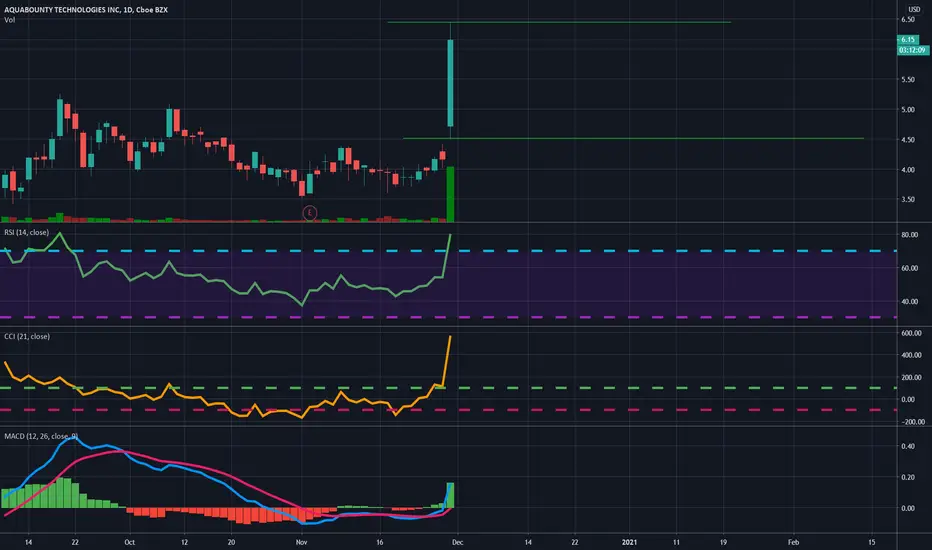Select the Vol indicator label
The image size is (932, 550).
[x=10, y=20]
